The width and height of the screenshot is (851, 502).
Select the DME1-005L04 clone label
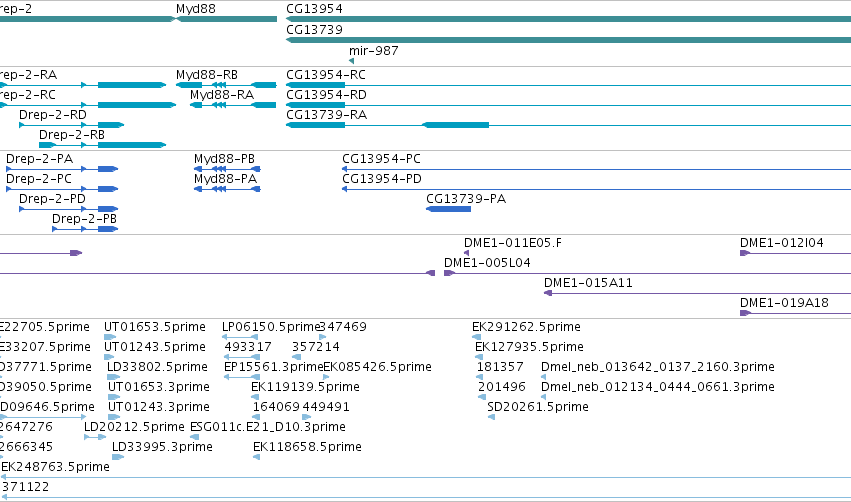coord(487,263)
